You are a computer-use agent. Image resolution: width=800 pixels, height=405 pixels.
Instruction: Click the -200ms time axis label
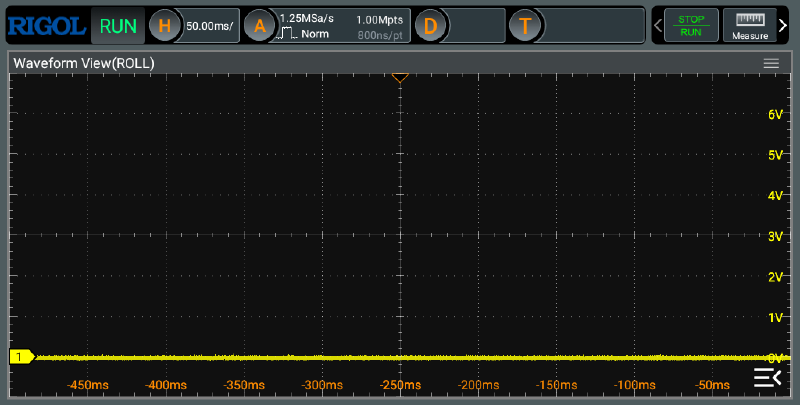(478, 385)
